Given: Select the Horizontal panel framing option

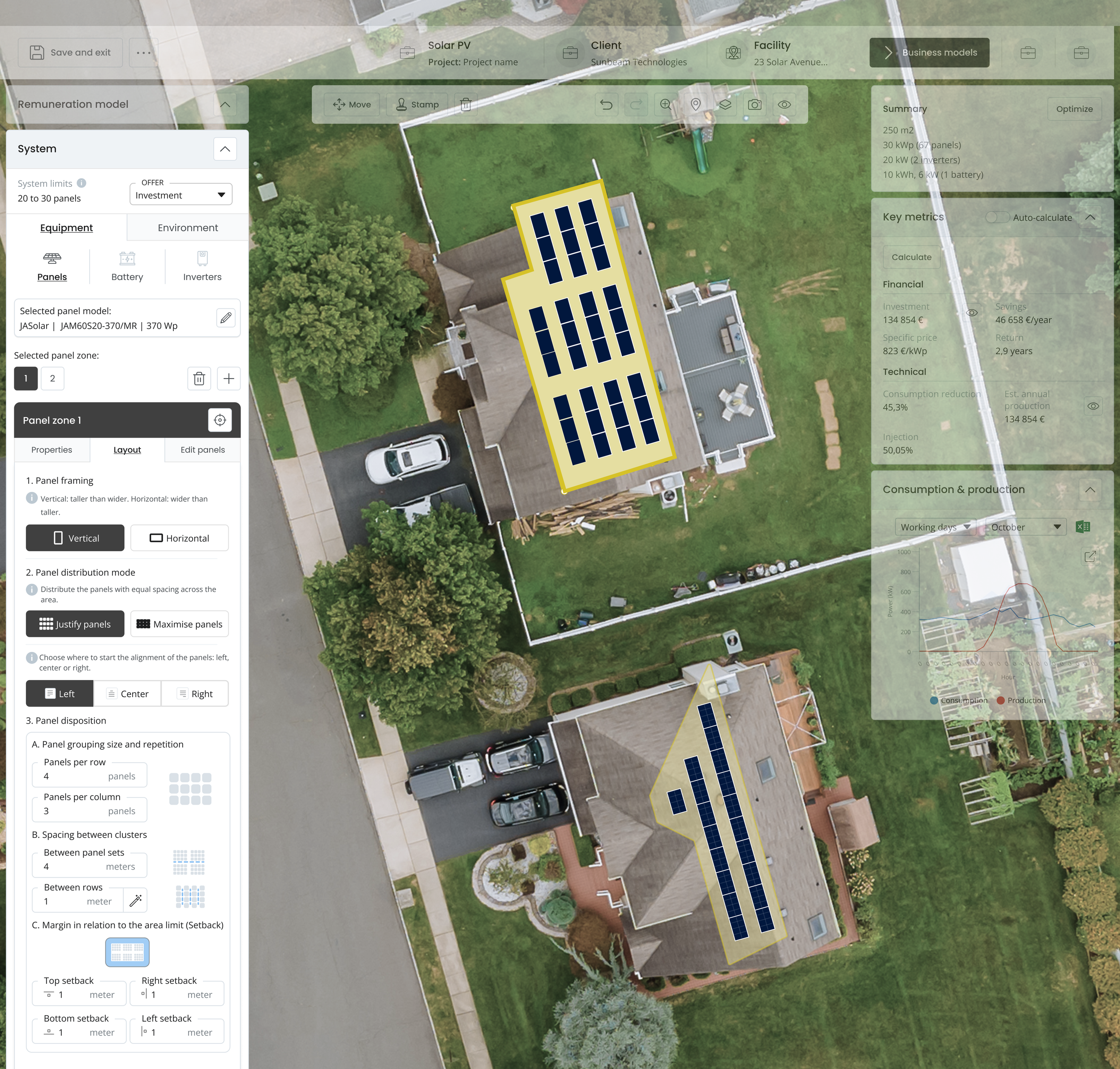Looking at the screenshot, I should coord(180,539).
